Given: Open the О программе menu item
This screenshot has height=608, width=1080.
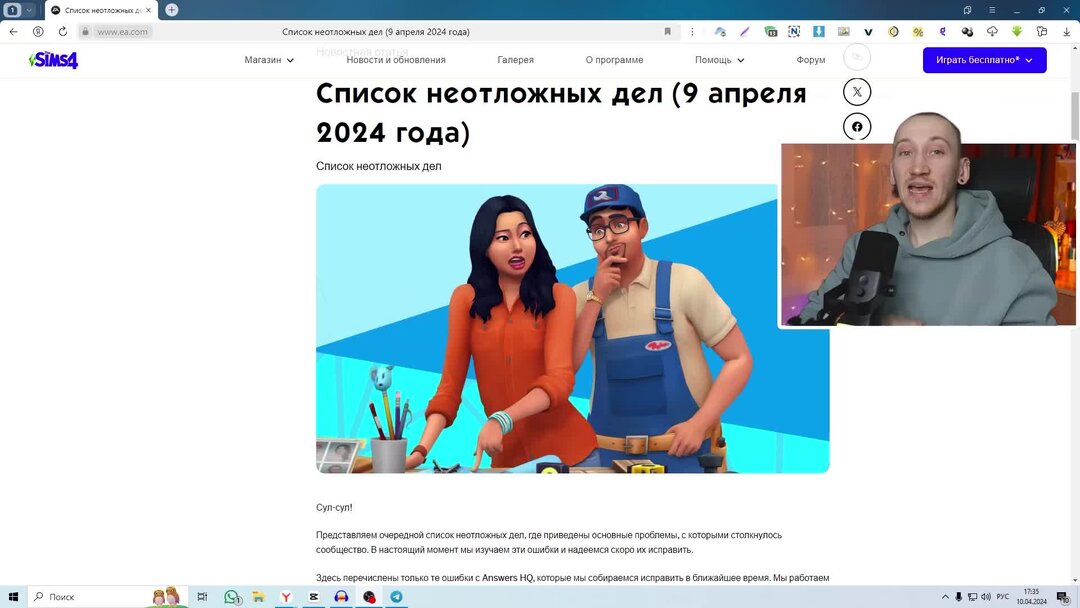Looking at the screenshot, I should (614, 60).
